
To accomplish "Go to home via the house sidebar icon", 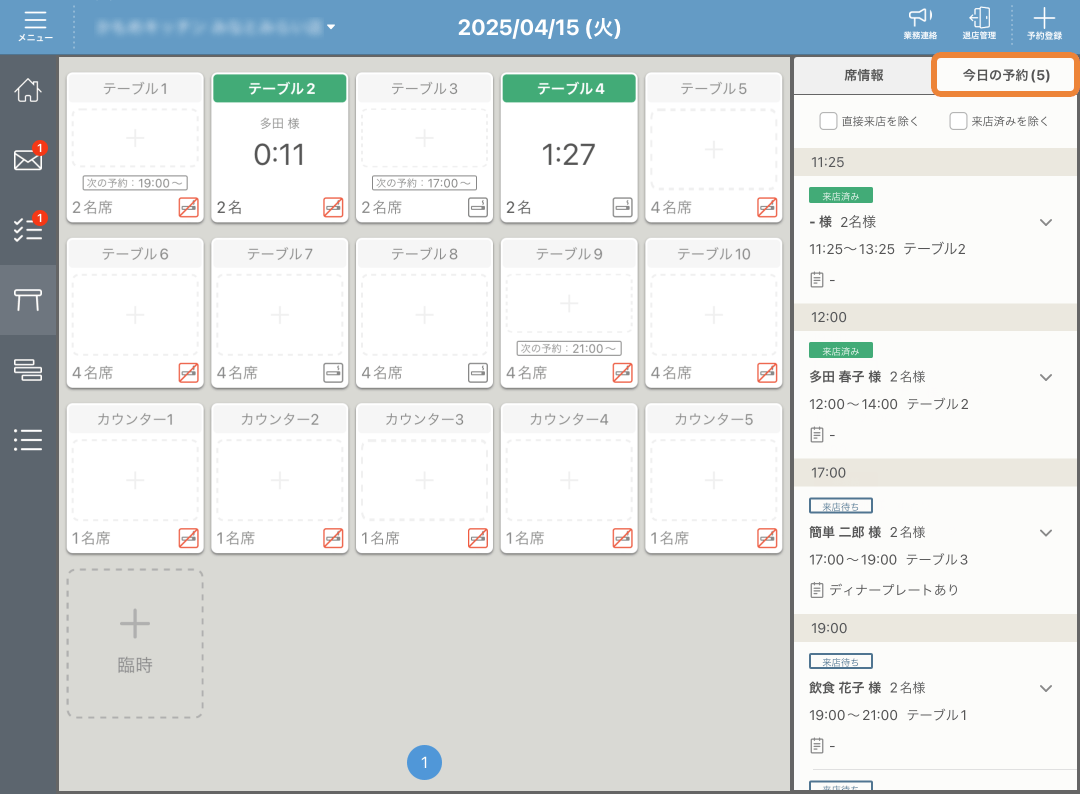I will tap(28, 90).
